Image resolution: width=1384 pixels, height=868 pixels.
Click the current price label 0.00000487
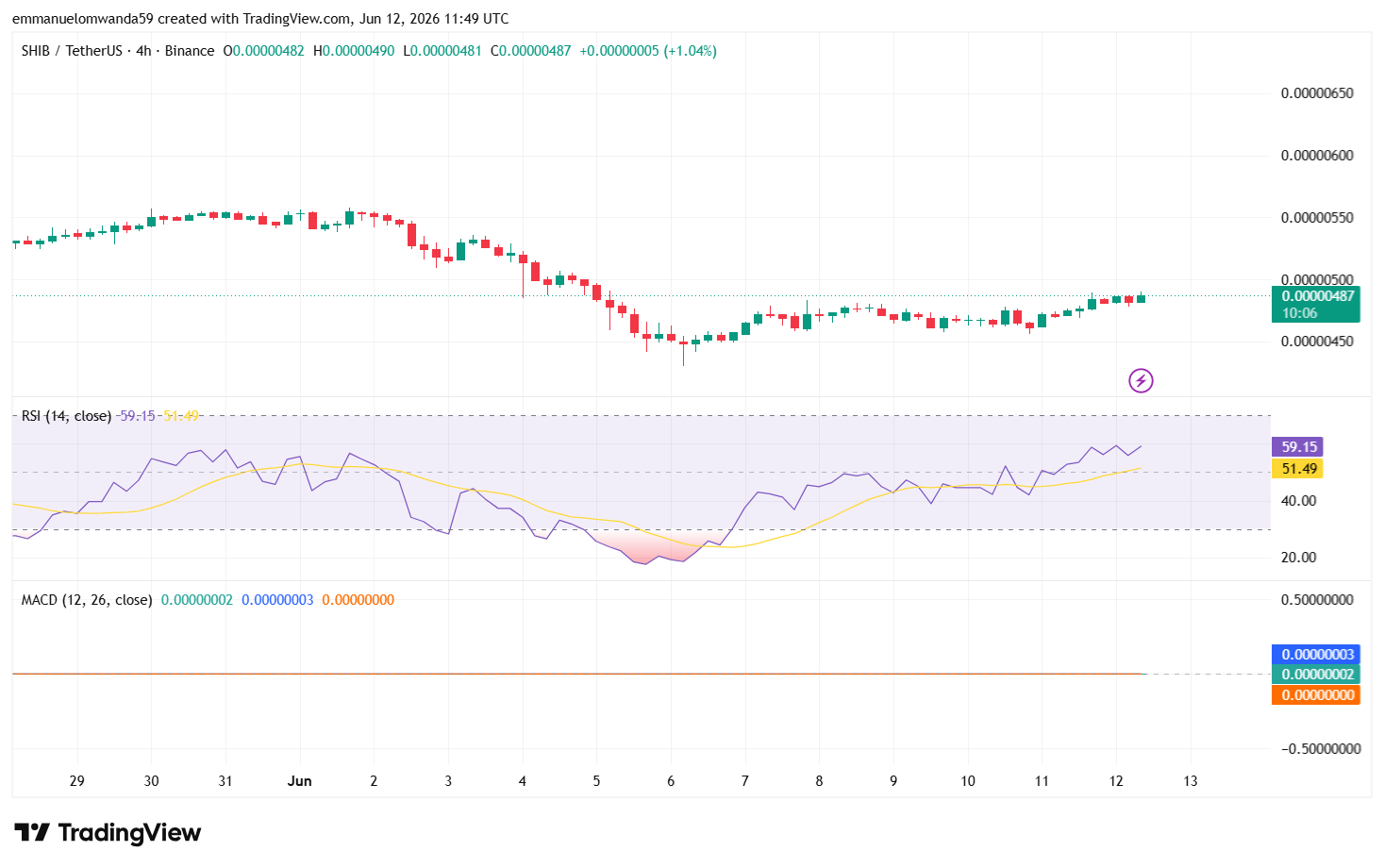(1315, 295)
